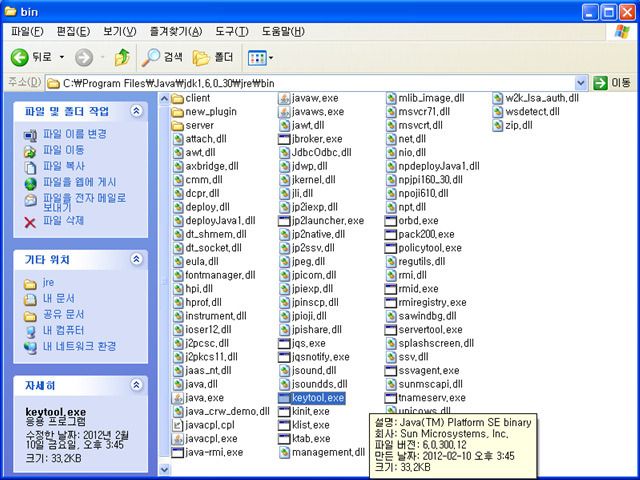Select the jbroker.exe file icon
Image resolution: width=640 pixels, height=480 pixels.
(284, 139)
